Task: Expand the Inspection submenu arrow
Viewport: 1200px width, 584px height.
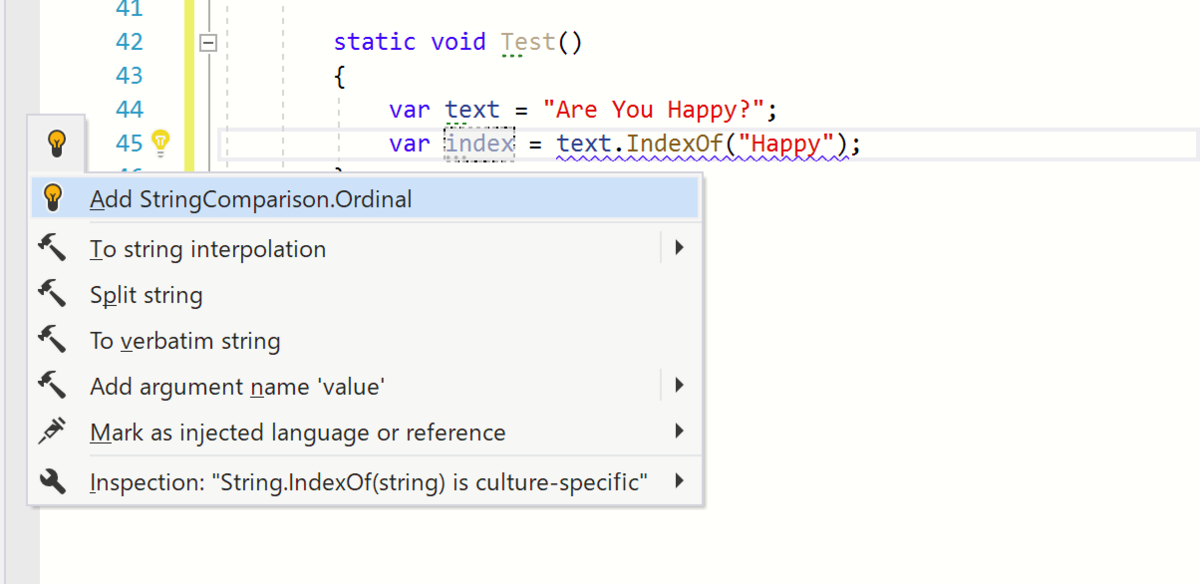Action: pyautogui.click(x=679, y=478)
